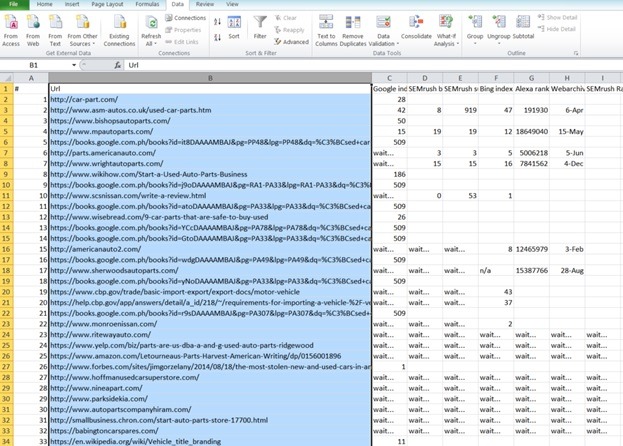Toggle the Filter funnel
The image size is (623, 446).
260,28
